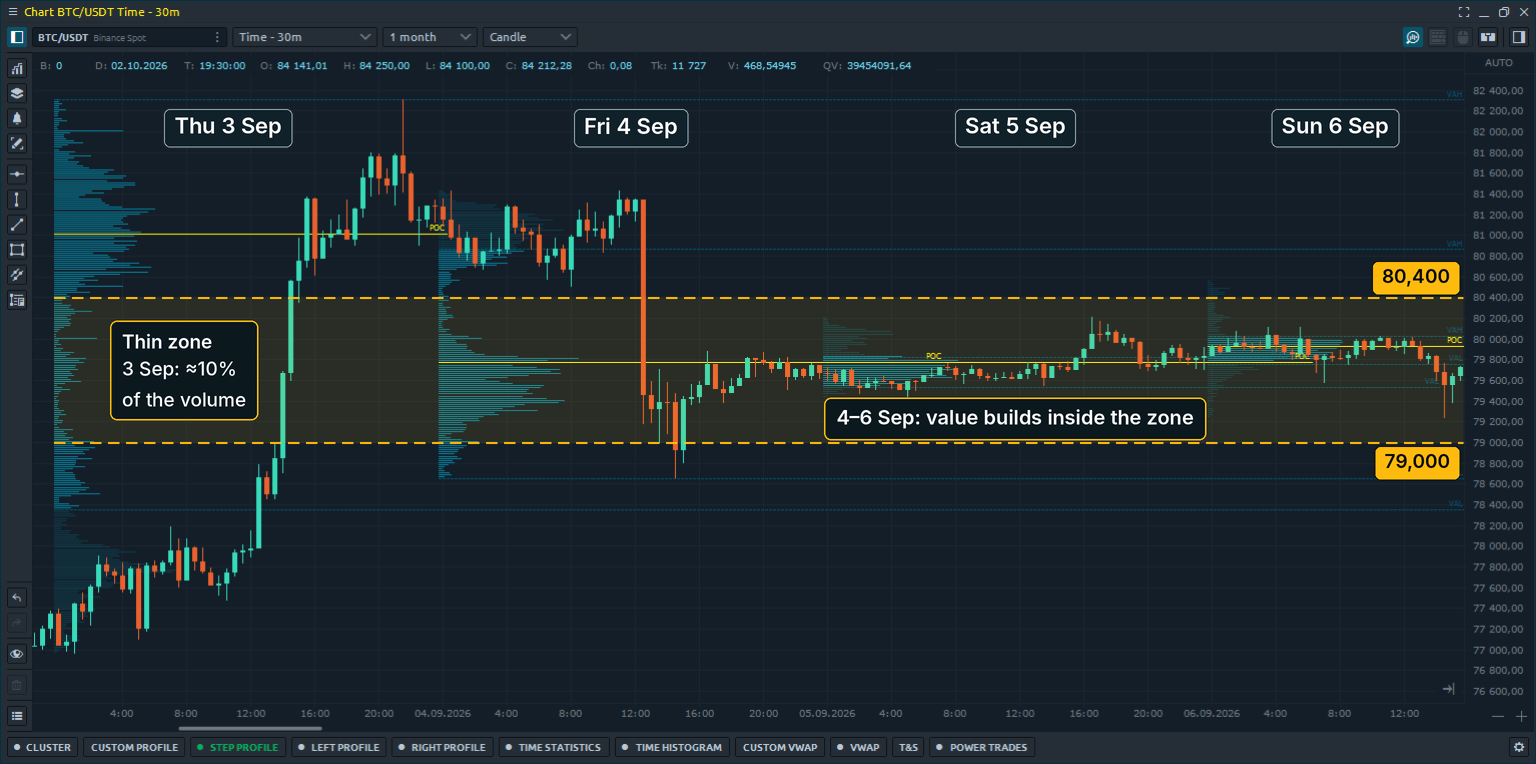Click the CUSTOM PROFILE button
The image size is (1536, 764).
click(134, 747)
